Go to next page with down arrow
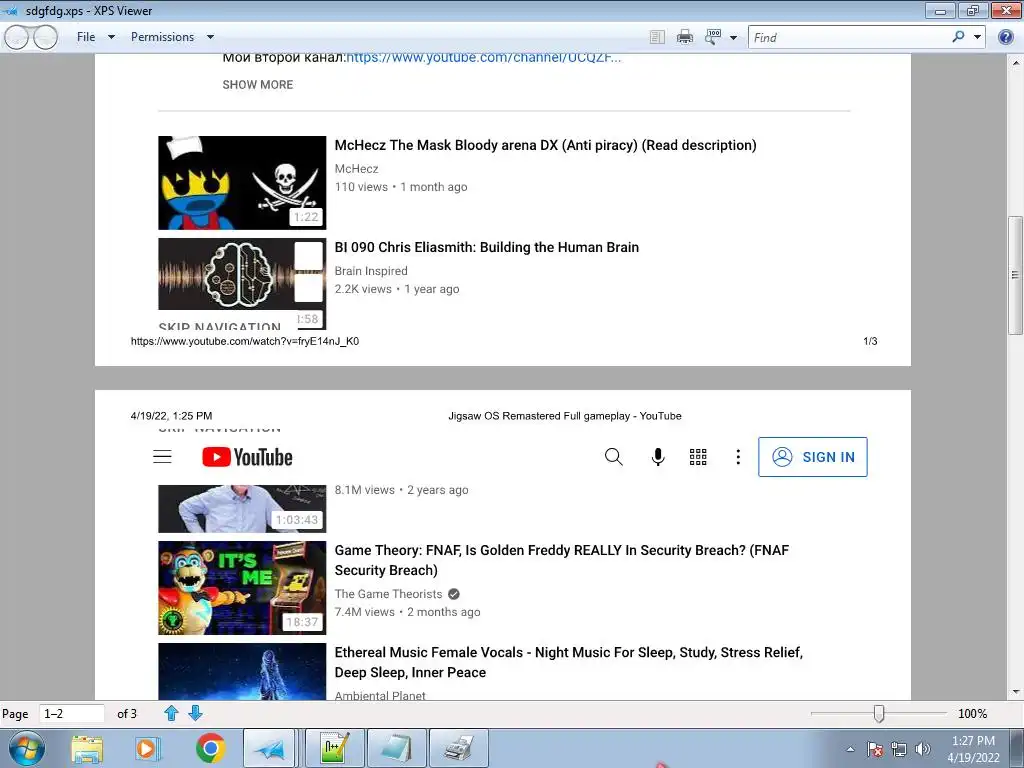Viewport: 1024px width, 768px height. pos(195,713)
